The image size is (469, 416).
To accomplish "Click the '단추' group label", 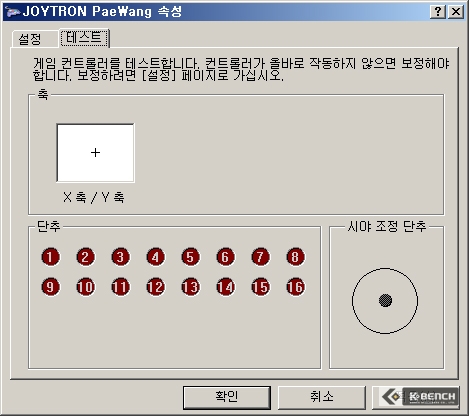I will 49,226.
